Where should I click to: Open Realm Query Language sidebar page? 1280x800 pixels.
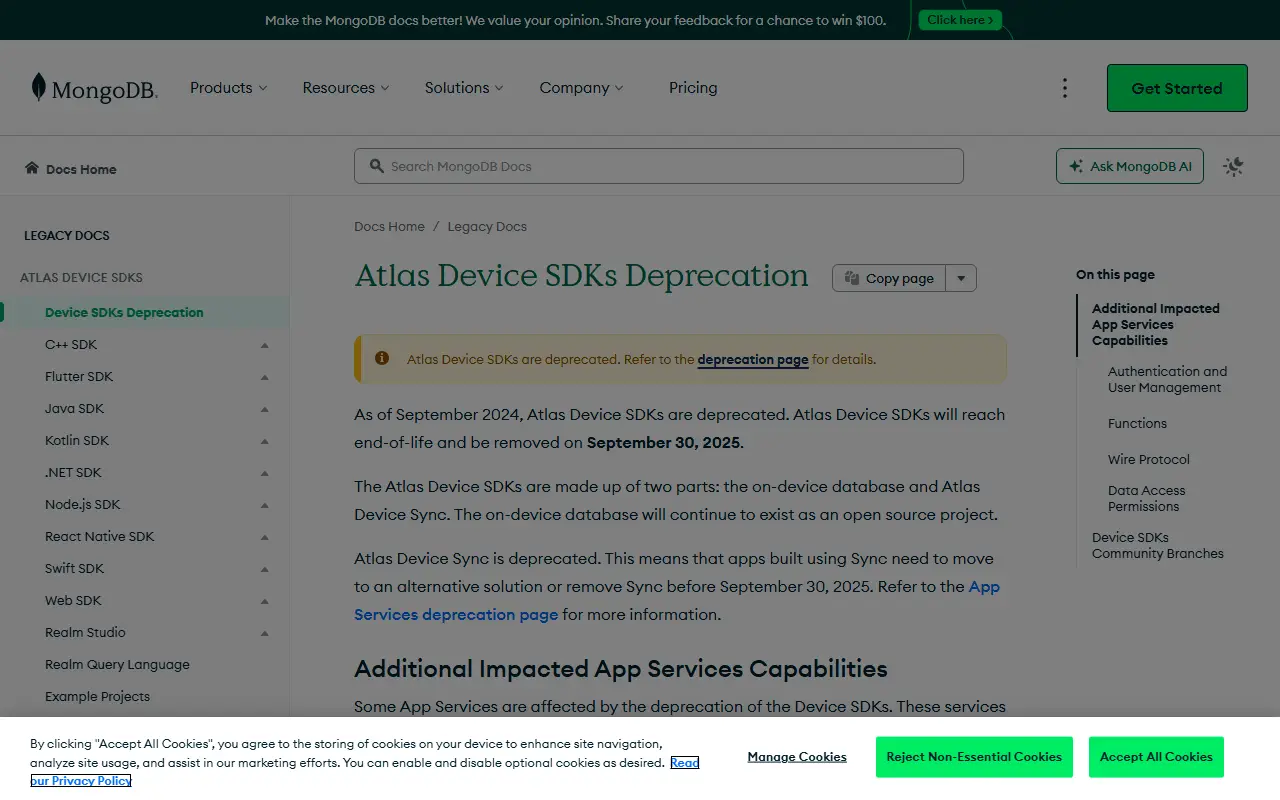[x=117, y=664]
